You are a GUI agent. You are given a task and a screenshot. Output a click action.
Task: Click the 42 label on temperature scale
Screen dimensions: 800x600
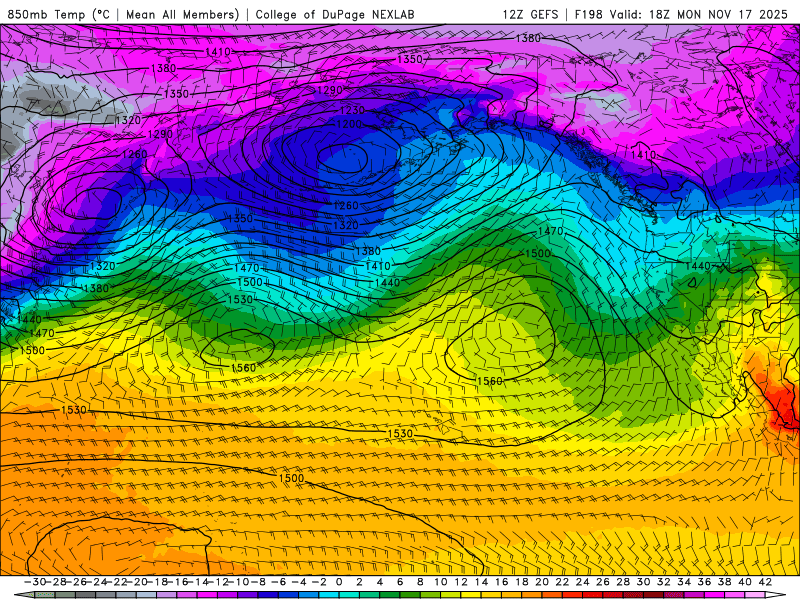coord(765,582)
